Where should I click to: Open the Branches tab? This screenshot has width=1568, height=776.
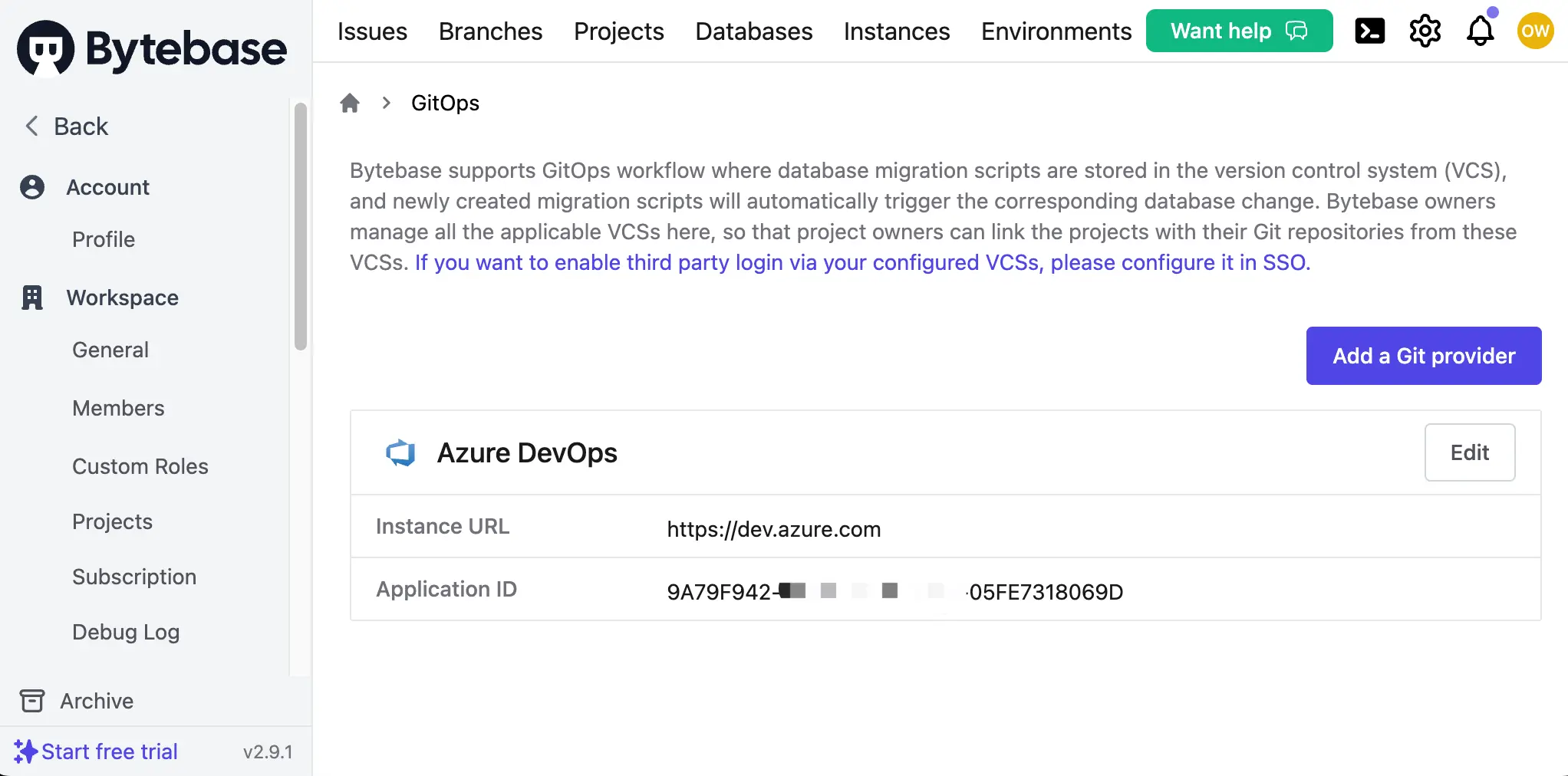click(x=491, y=31)
